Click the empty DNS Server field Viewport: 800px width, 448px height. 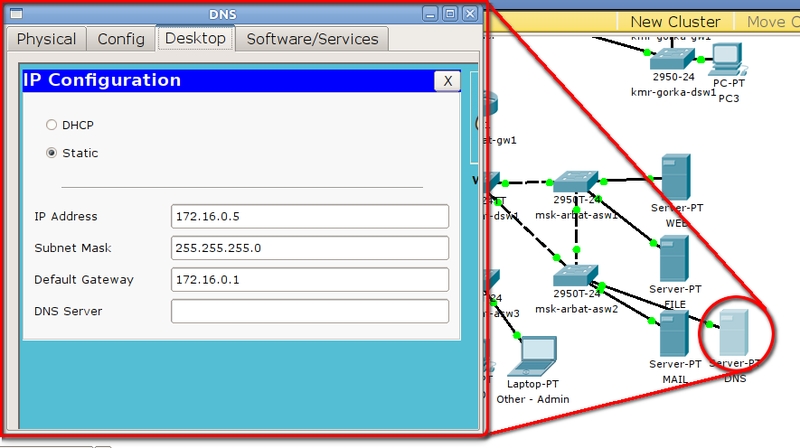[x=309, y=312]
